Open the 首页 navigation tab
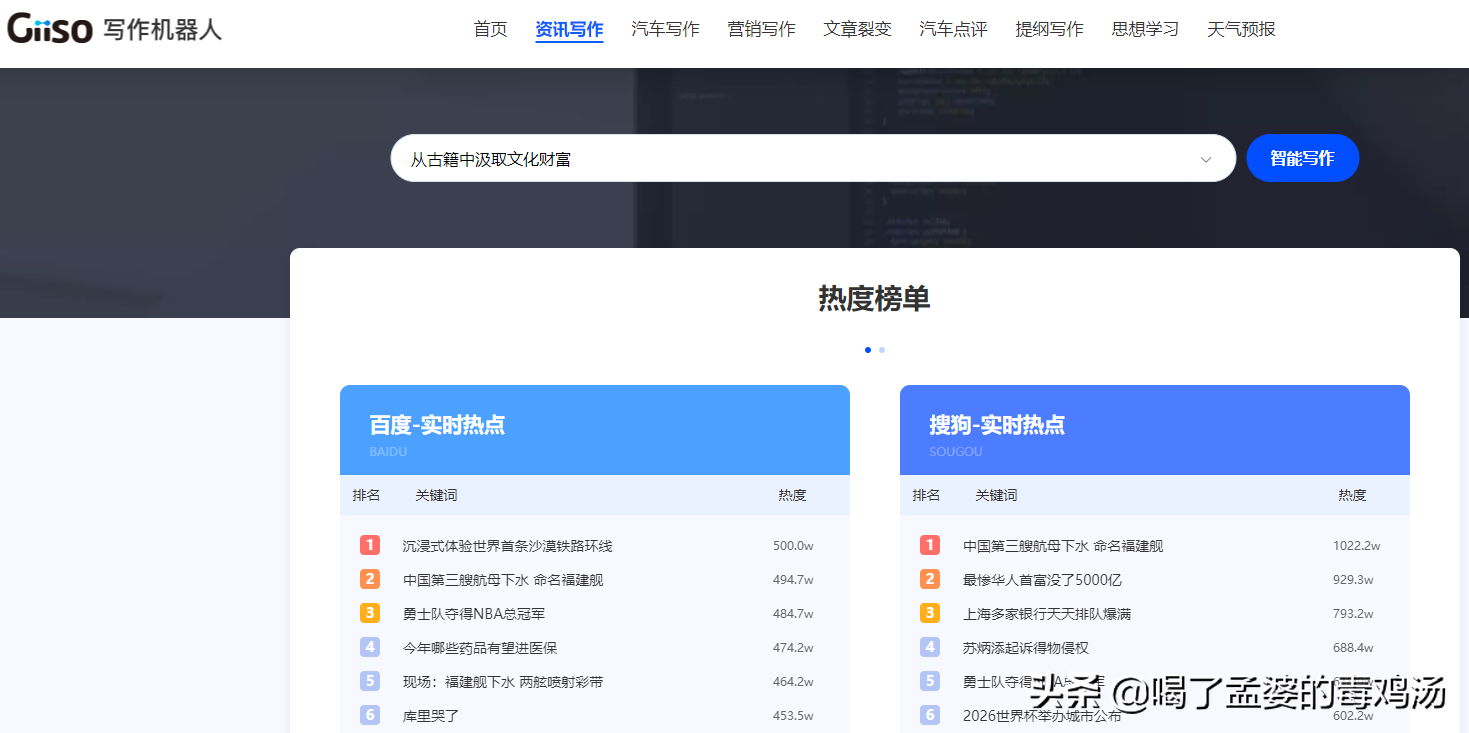 pos(490,29)
